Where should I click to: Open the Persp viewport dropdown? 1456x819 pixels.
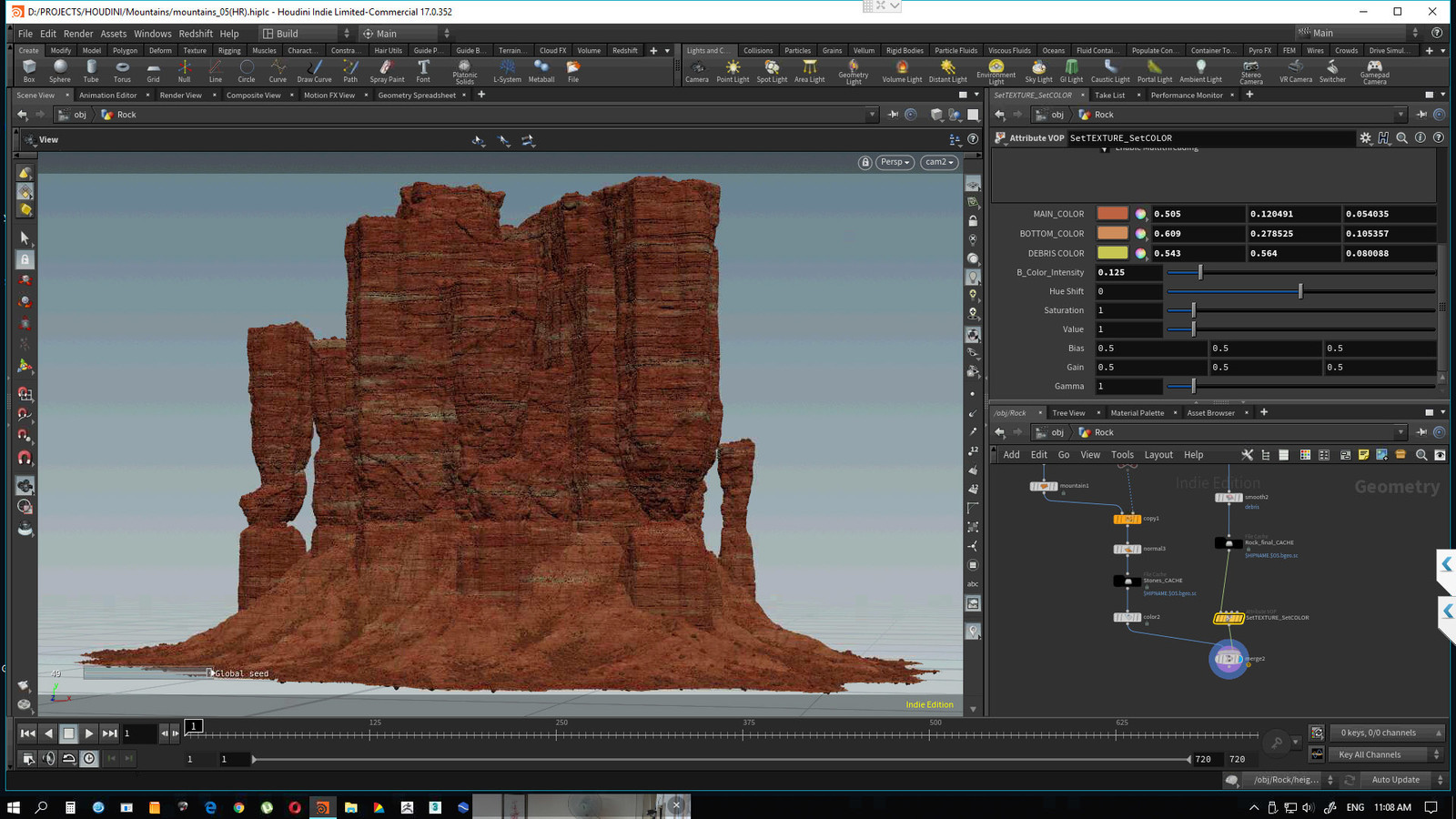click(895, 162)
